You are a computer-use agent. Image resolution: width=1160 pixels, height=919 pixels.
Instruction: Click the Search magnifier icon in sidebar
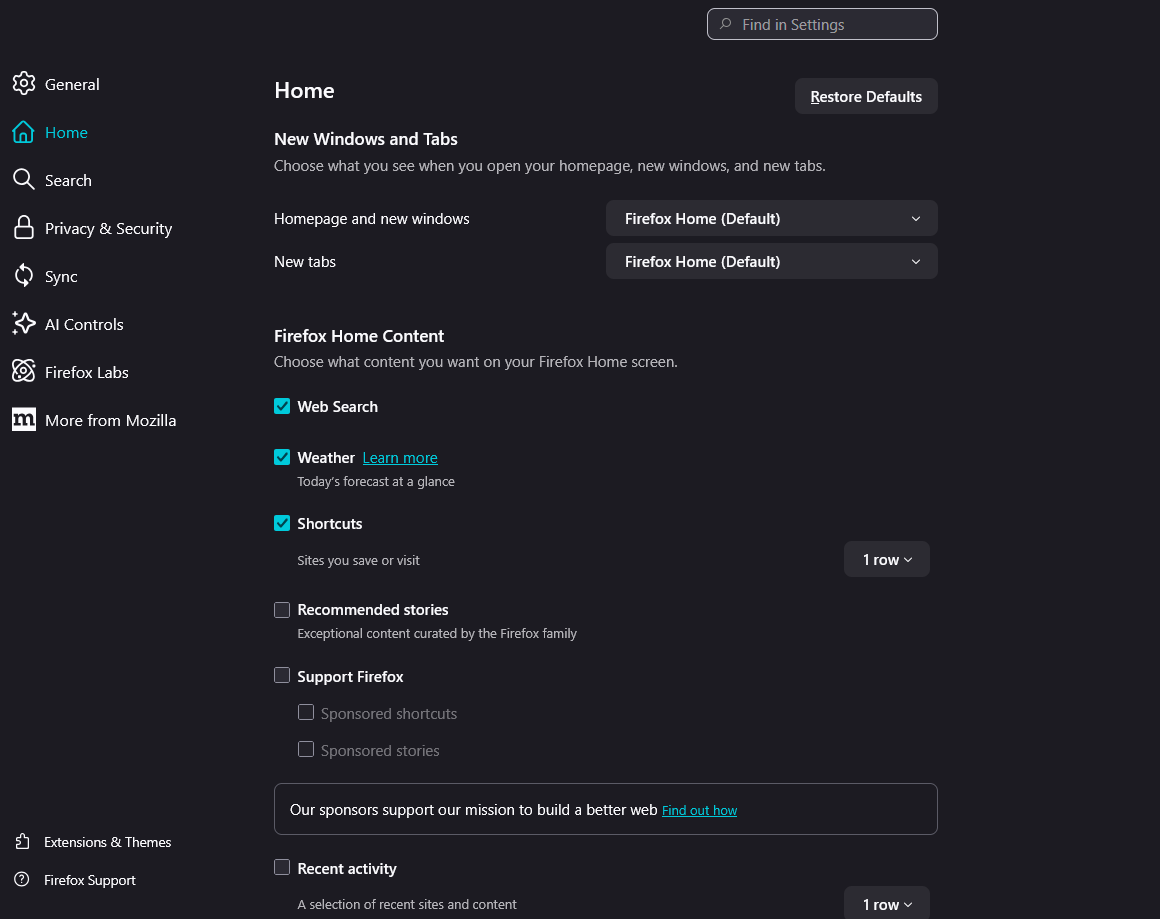point(24,180)
